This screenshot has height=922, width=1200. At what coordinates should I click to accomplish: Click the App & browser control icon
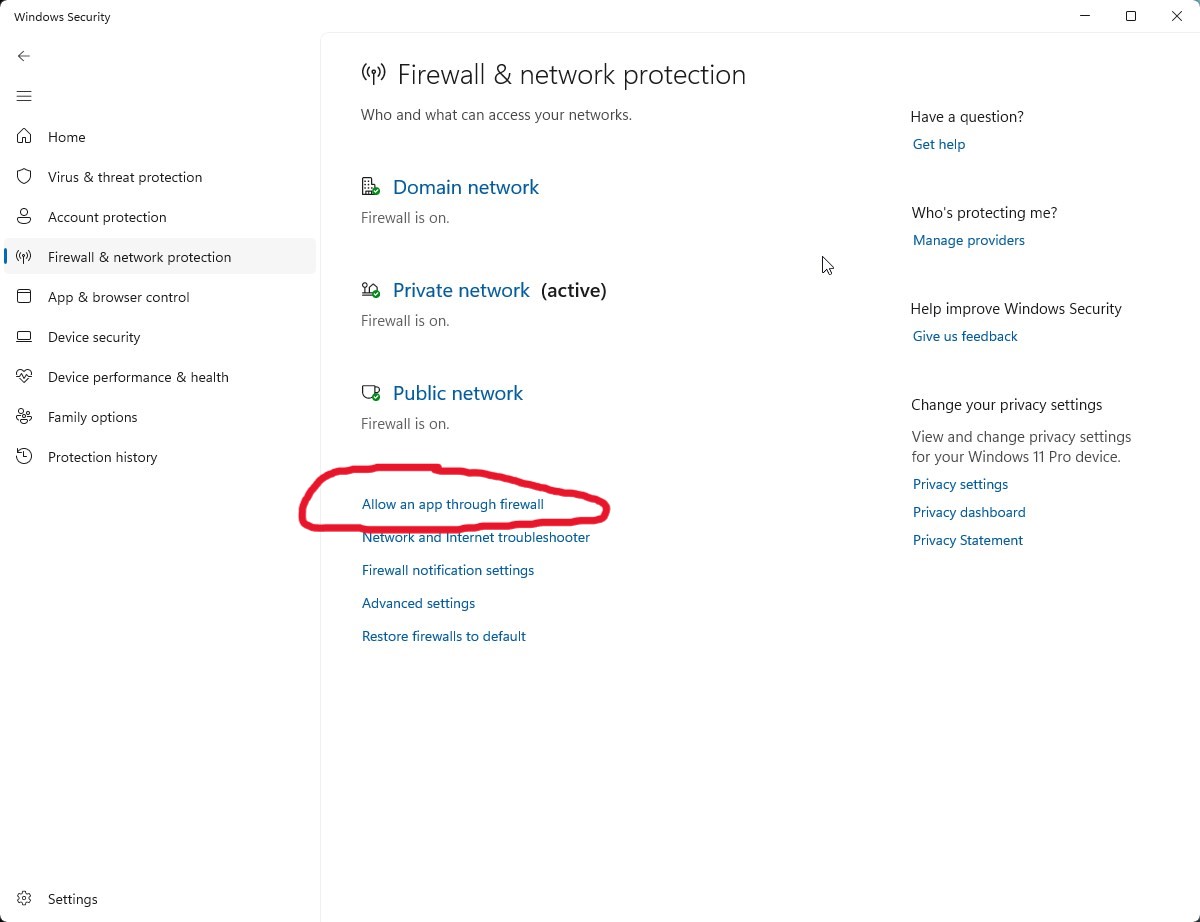pyautogui.click(x=24, y=297)
